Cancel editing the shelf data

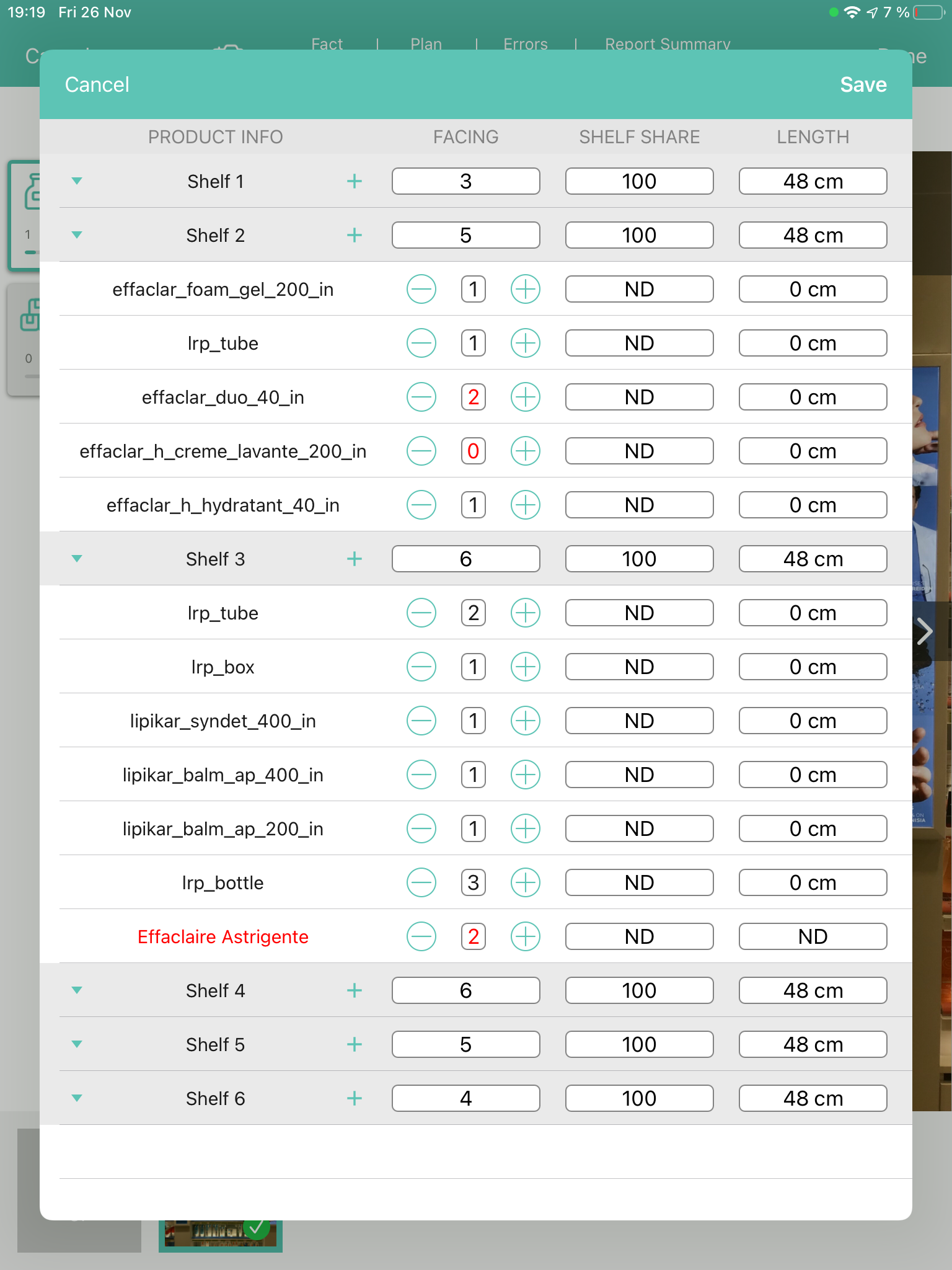[x=97, y=85]
